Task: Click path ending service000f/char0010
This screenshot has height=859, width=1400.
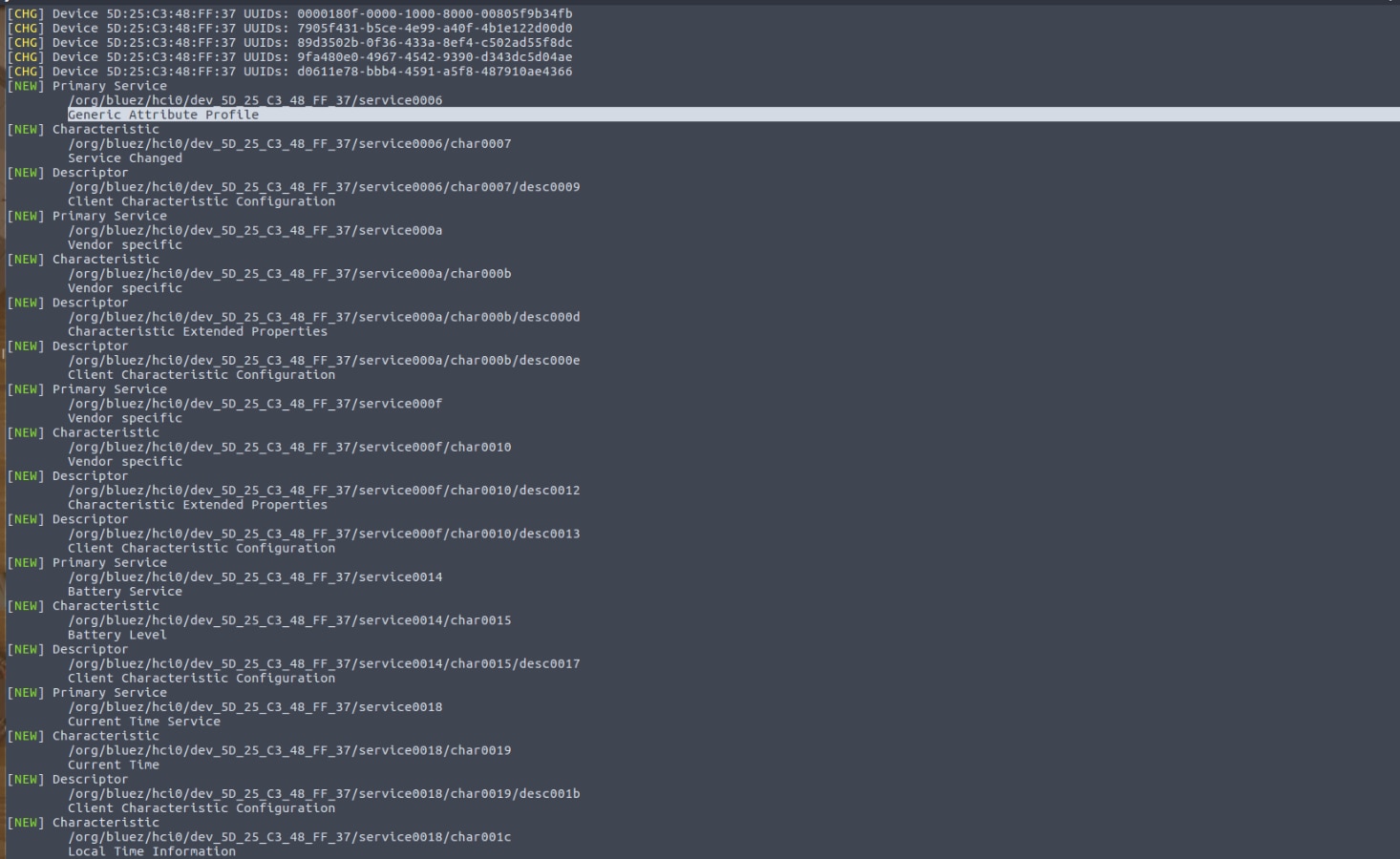Action: click(289, 447)
